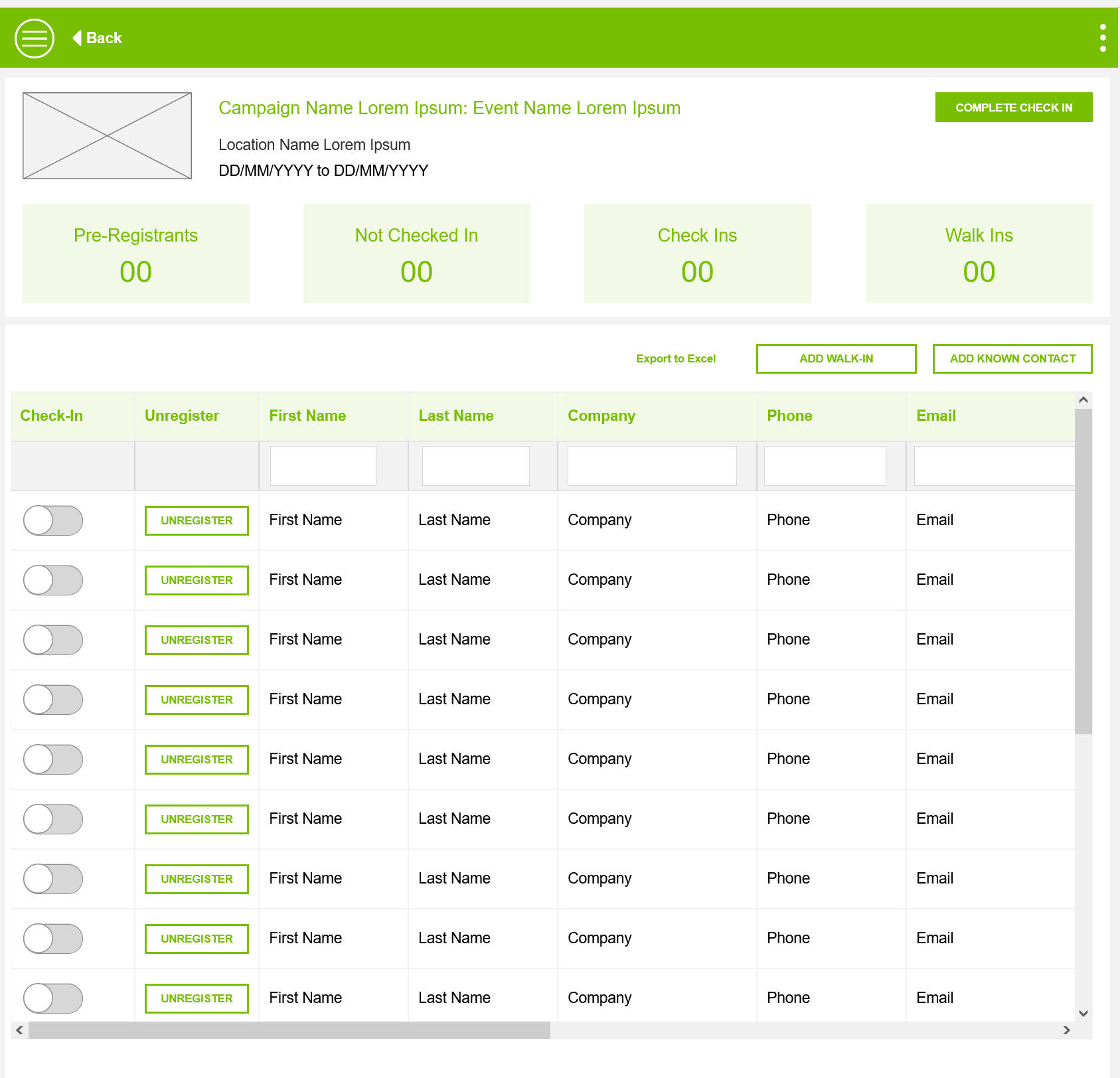Click the Phone column header
Viewport: 1120px width, 1078px height.
coord(789,416)
